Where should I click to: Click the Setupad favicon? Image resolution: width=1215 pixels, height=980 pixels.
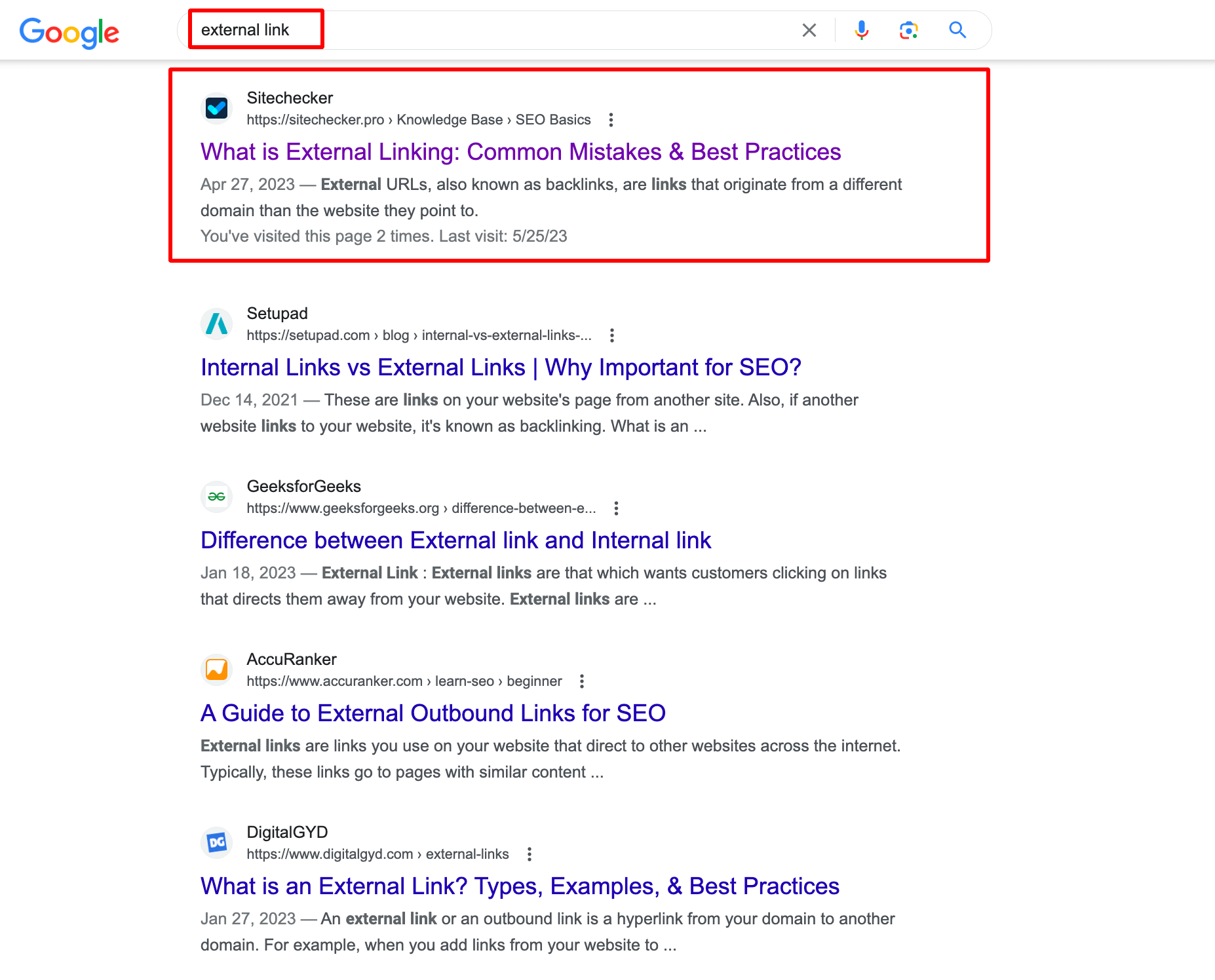pyautogui.click(x=217, y=324)
